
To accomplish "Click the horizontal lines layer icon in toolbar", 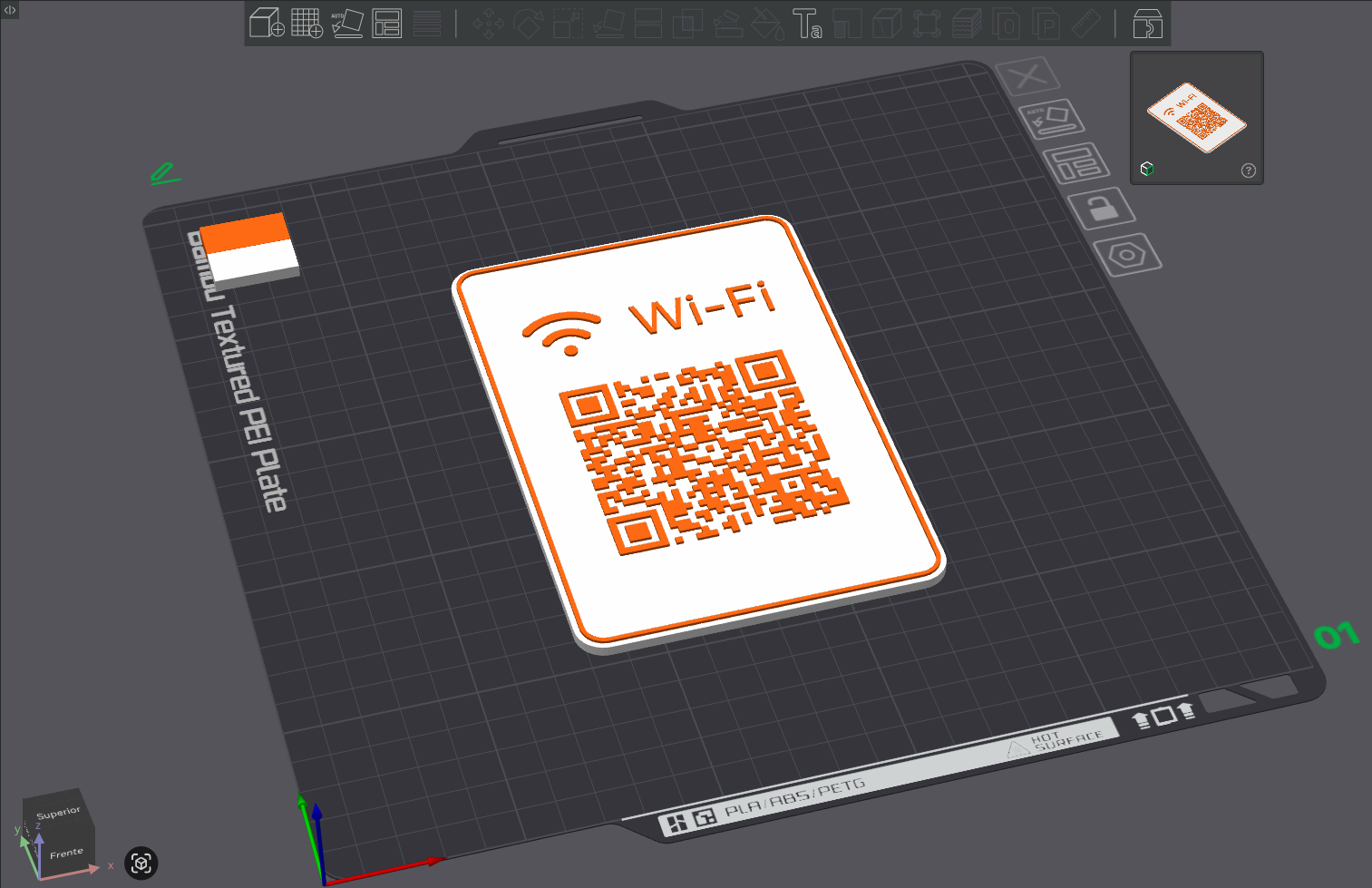I will [x=427, y=23].
